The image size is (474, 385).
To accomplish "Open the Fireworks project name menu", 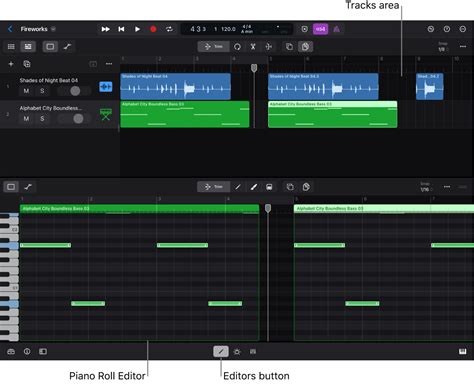I will 38,29.
